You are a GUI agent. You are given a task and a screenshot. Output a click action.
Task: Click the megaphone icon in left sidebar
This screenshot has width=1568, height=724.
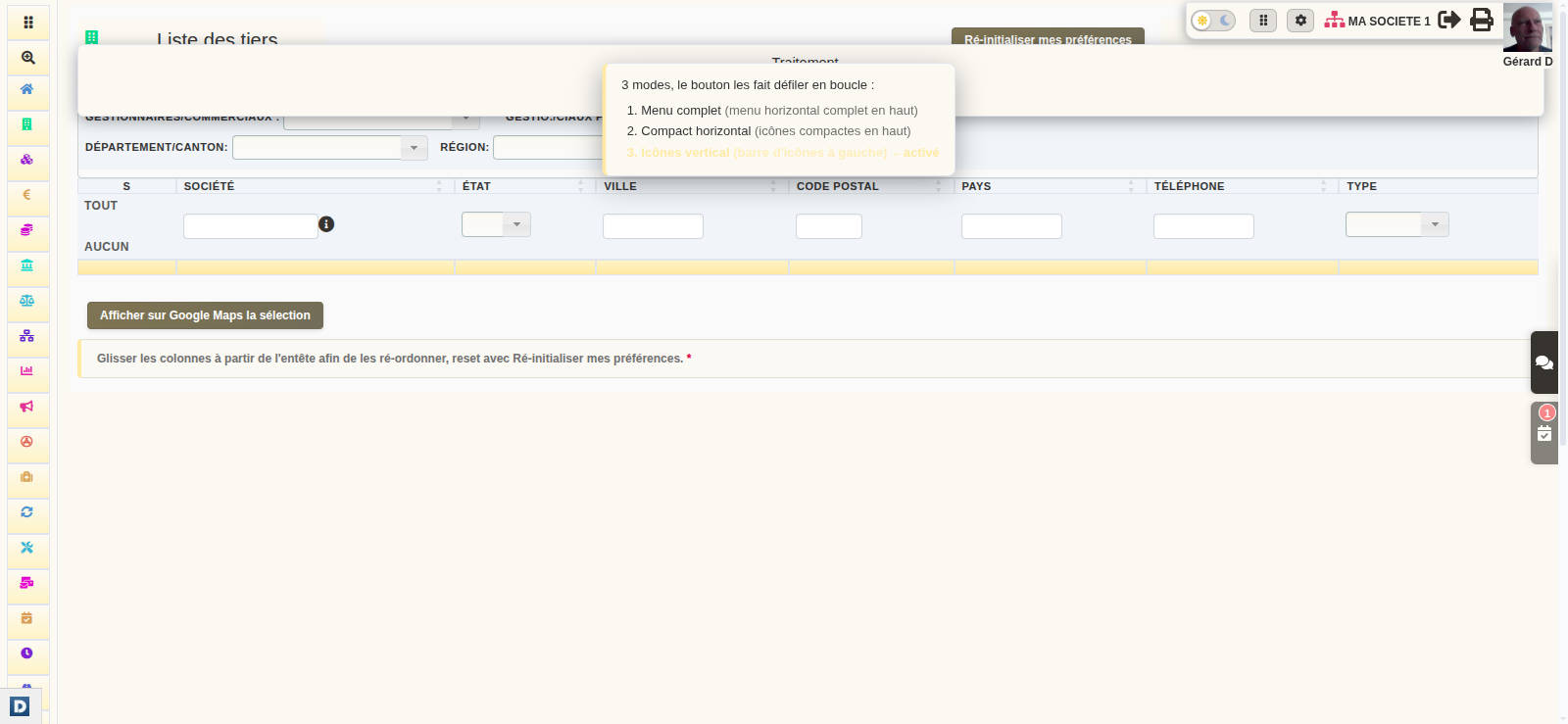(x=27, y=407)
